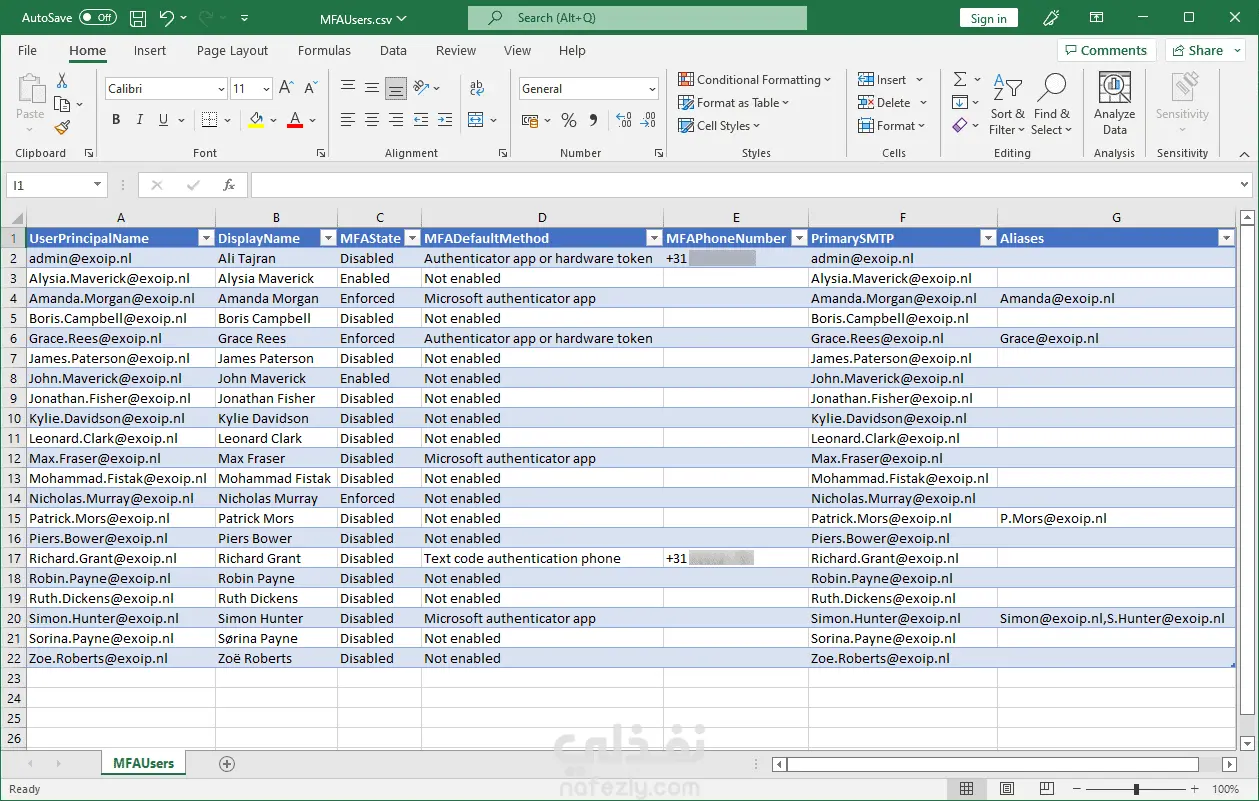1259x801 pixels.
Task: Expand the Number format dropdown showing General
Action: point(652,89)
